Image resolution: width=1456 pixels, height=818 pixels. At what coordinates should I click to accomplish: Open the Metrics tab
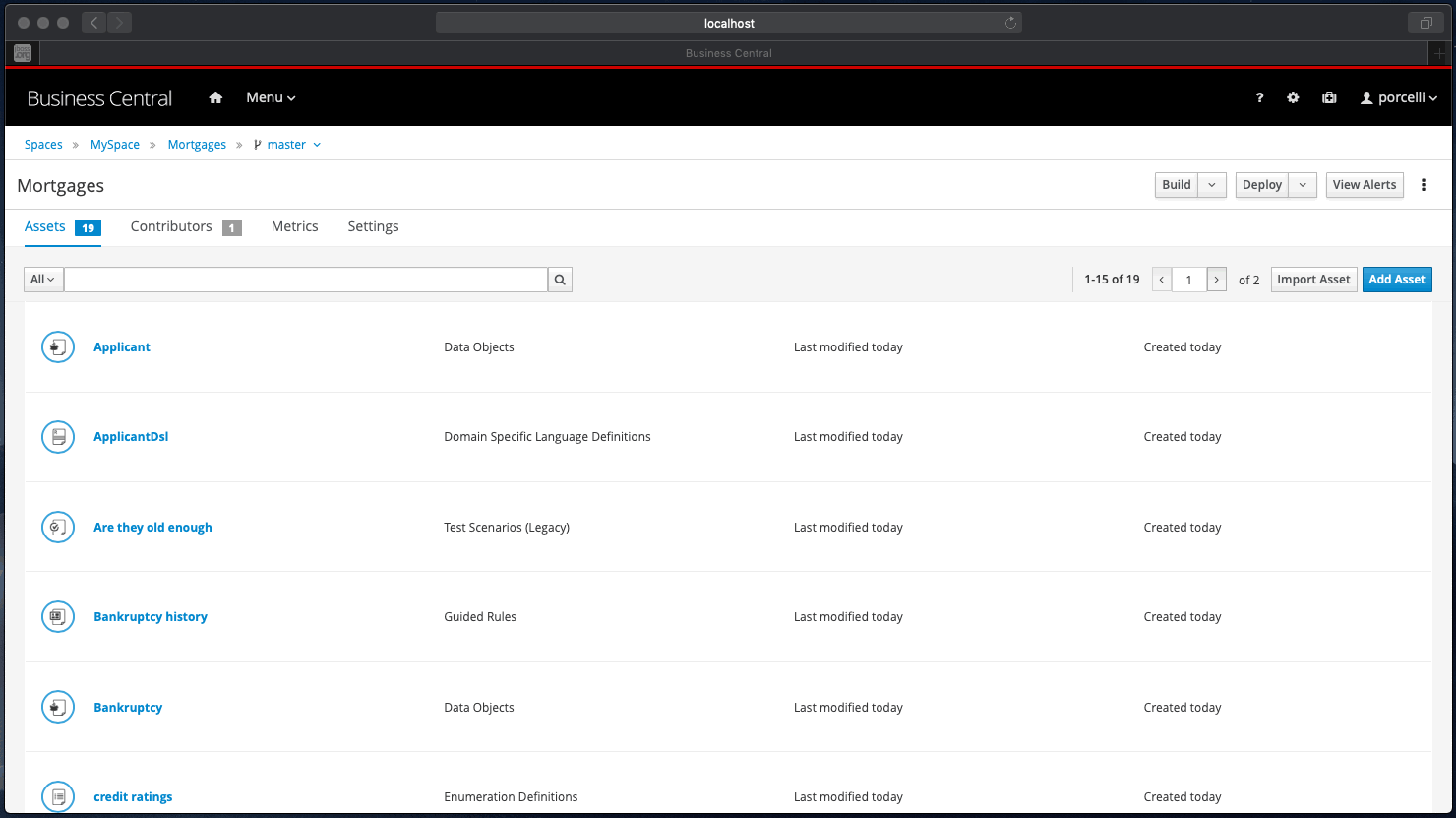point(294,226)
